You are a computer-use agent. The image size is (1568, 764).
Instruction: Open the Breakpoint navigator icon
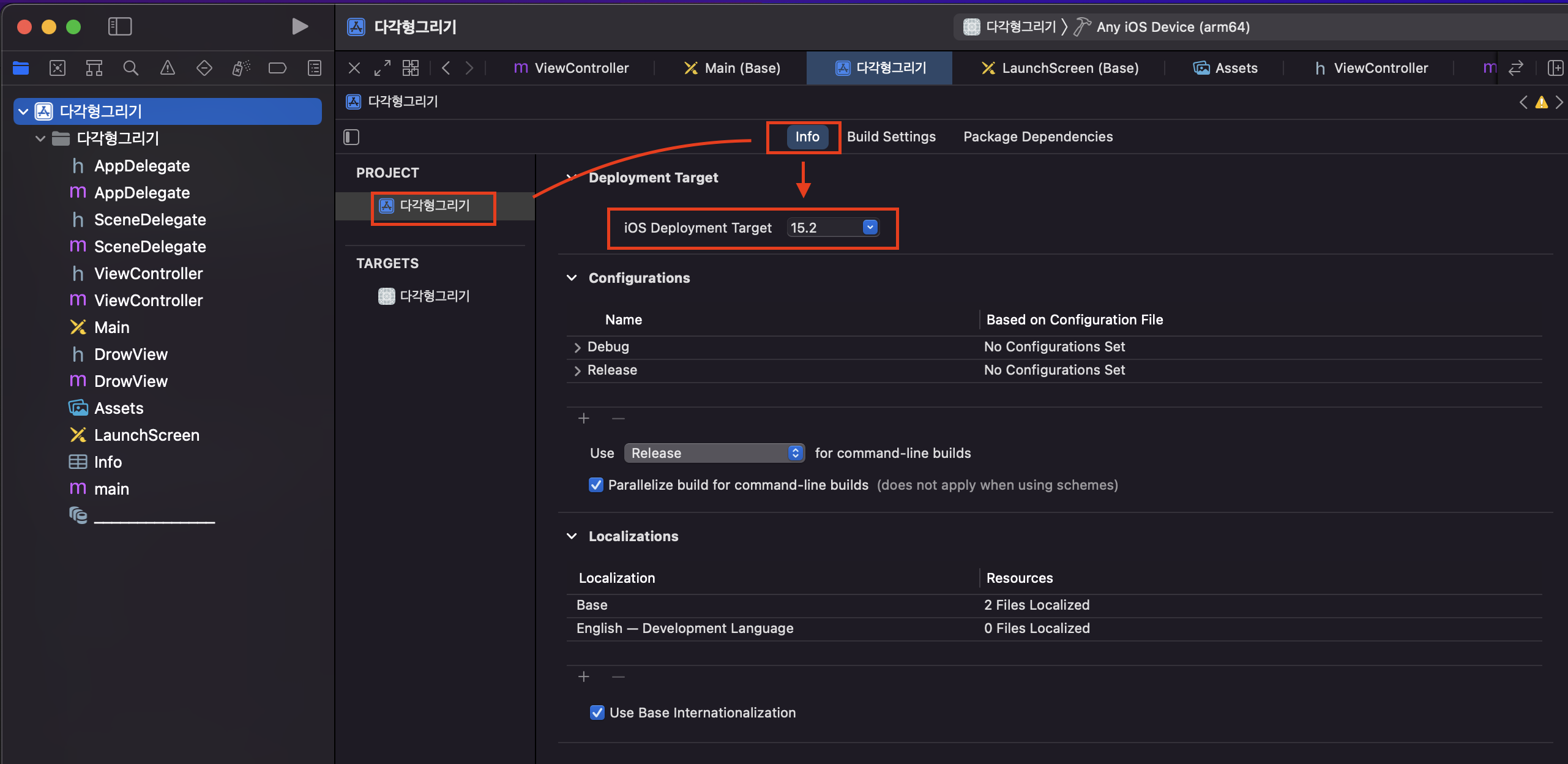(277, 68)
